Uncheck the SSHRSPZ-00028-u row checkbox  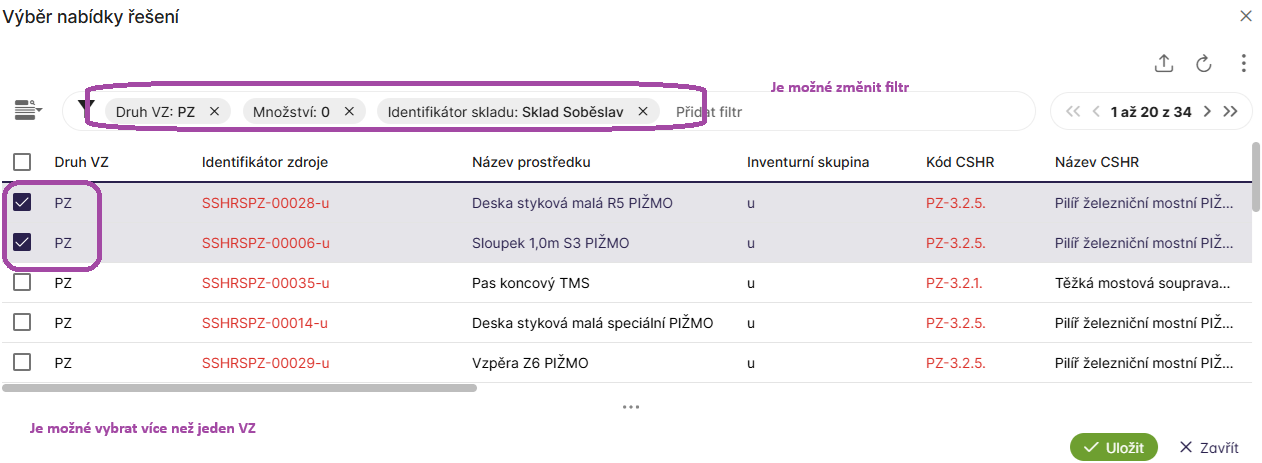(22, 203)
